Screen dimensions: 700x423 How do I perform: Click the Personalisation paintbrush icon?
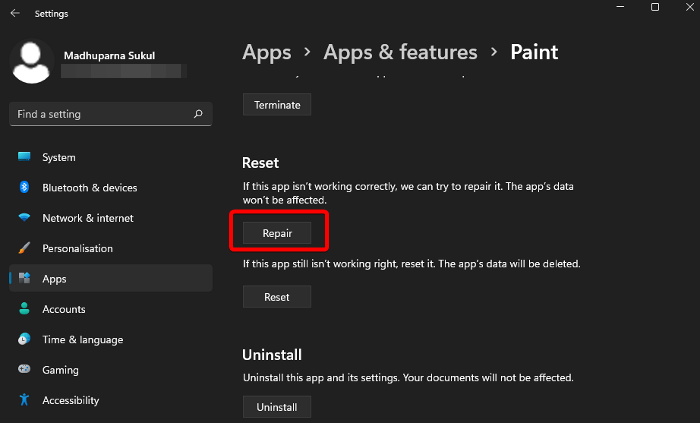click(24, 248)
